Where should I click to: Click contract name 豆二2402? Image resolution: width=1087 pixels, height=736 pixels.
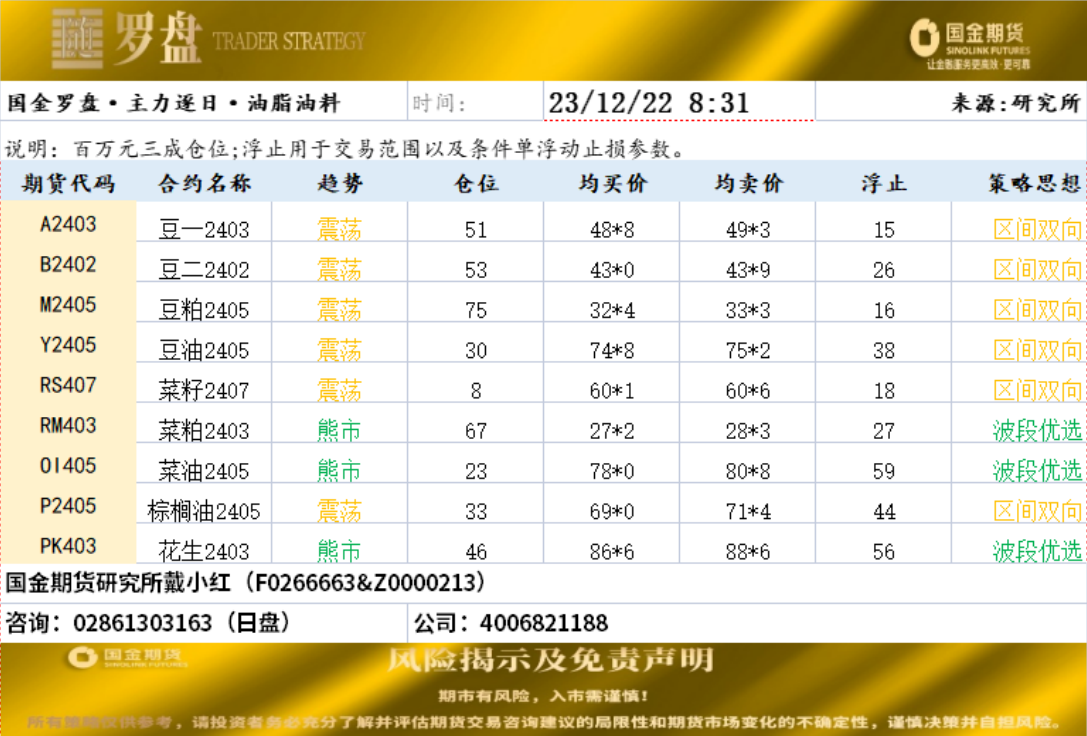coord(204,270)
